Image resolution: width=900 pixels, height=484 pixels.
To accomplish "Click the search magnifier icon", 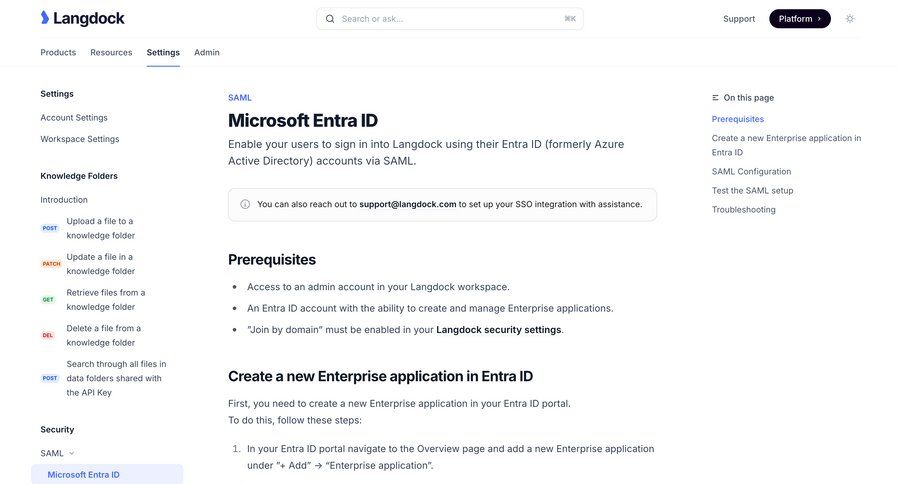I will tap(330, 19).
